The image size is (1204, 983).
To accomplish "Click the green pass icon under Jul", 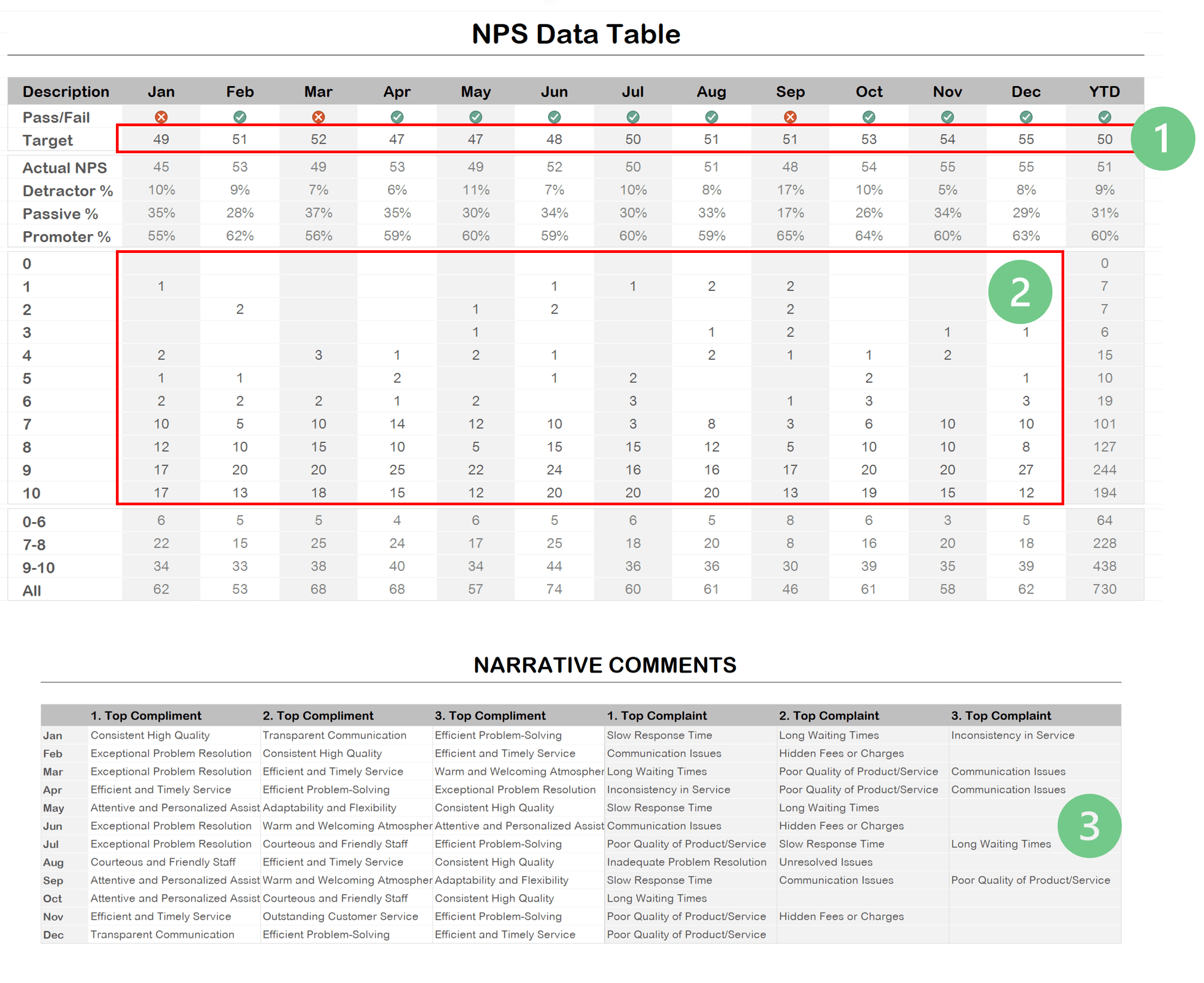I will 633,117.
